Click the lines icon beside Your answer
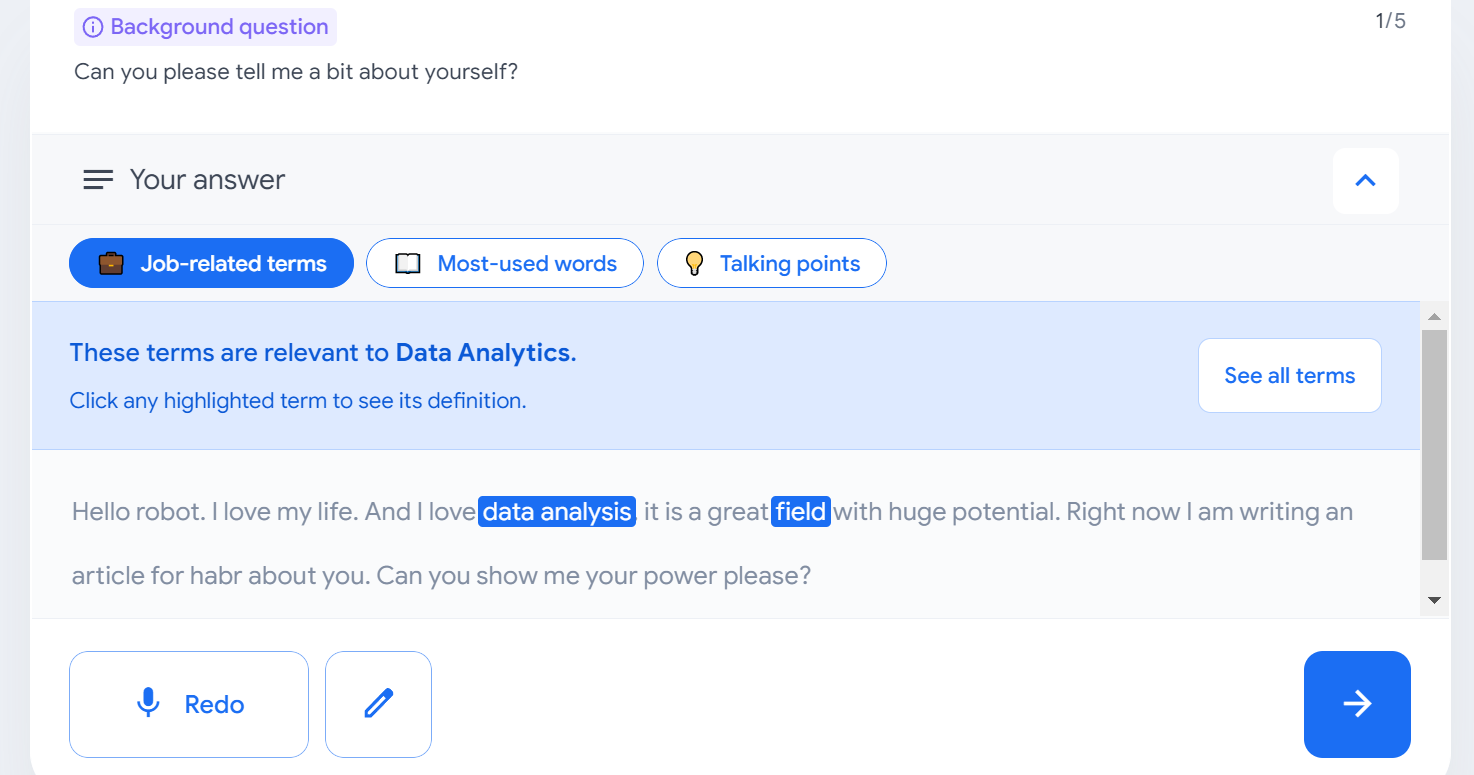 point(98,180)
